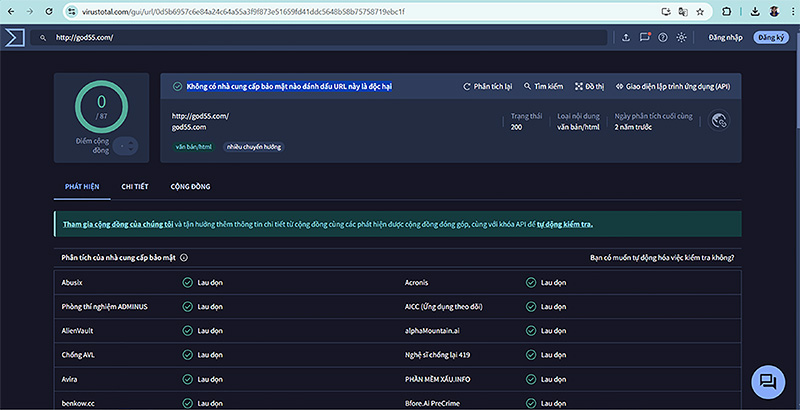
Task: Switch to the PHÁT HIỆN tab
Action: click(x=82, y=187)
